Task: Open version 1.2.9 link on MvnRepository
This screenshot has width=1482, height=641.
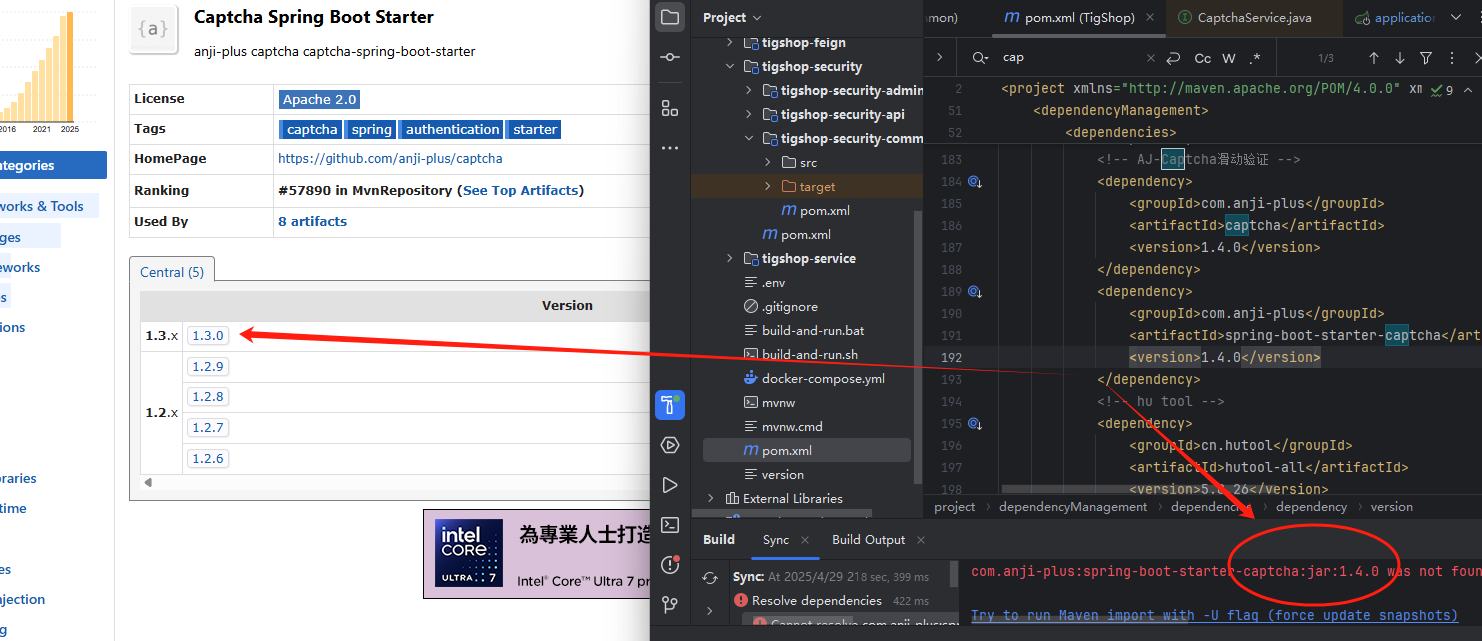Action: [x=208, y=366]
